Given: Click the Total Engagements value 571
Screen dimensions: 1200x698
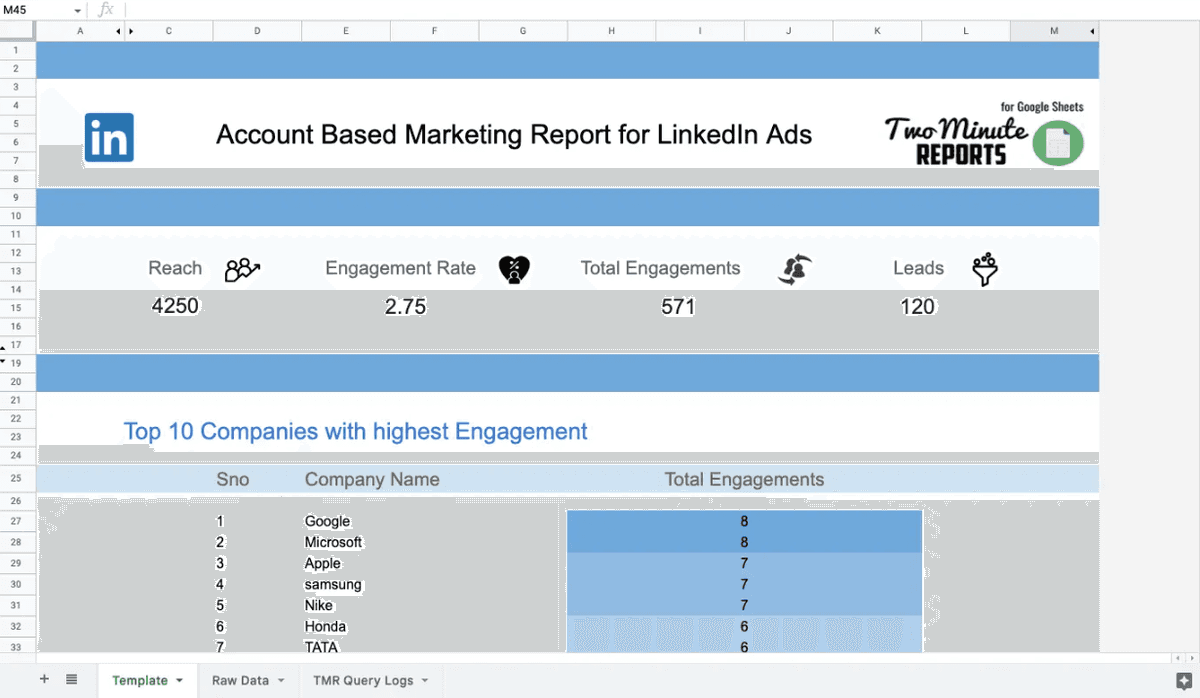Looking at the screenshot, I should pyautogui.click(x=678, y=307).
